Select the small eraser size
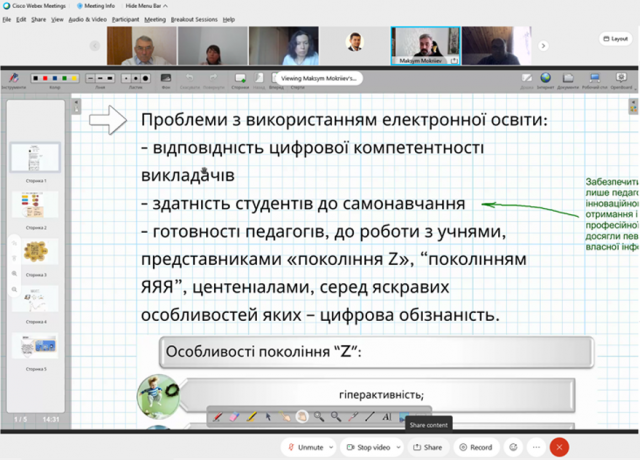The image size is (640, 460). 127,78
